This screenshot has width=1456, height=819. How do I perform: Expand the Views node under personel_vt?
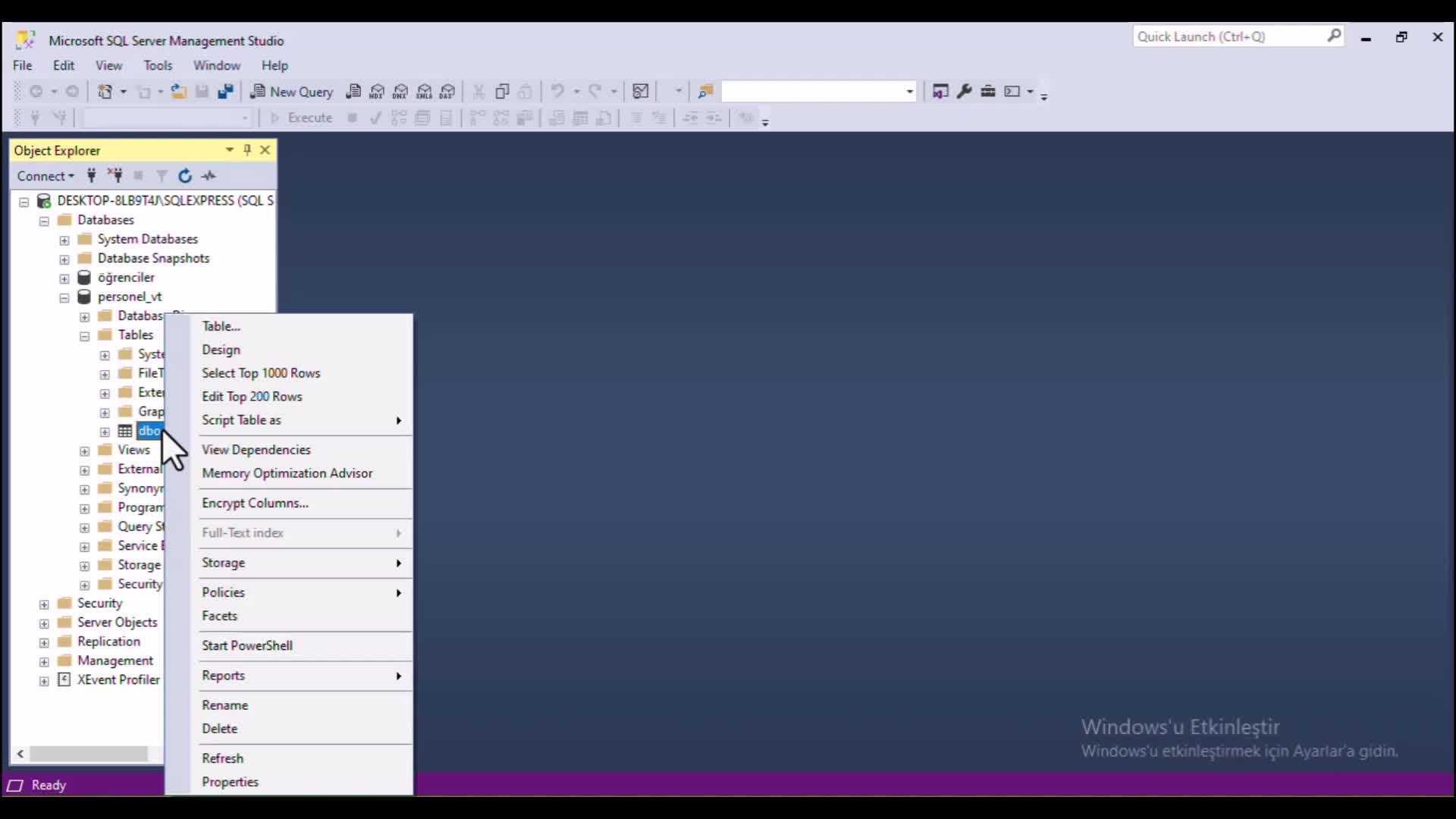(85, 450)
